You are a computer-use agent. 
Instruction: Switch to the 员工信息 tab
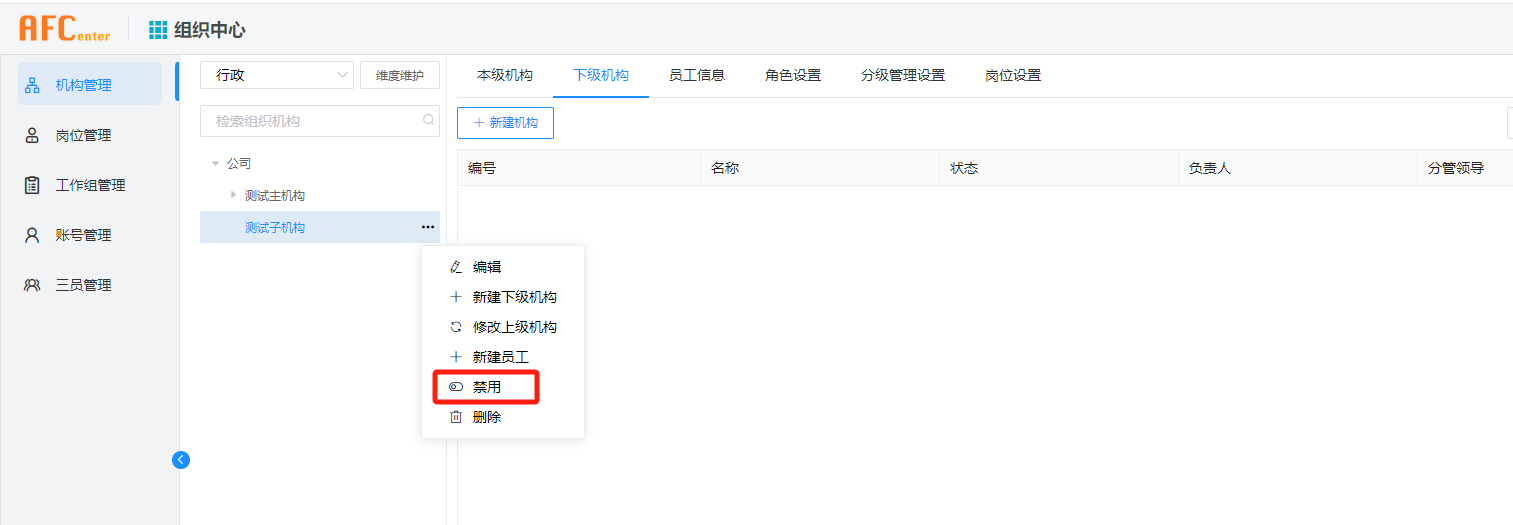[696, 75]
